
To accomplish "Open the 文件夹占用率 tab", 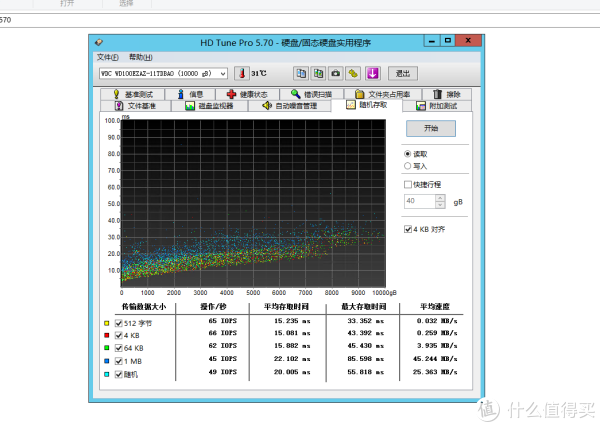I will [383, 94].
